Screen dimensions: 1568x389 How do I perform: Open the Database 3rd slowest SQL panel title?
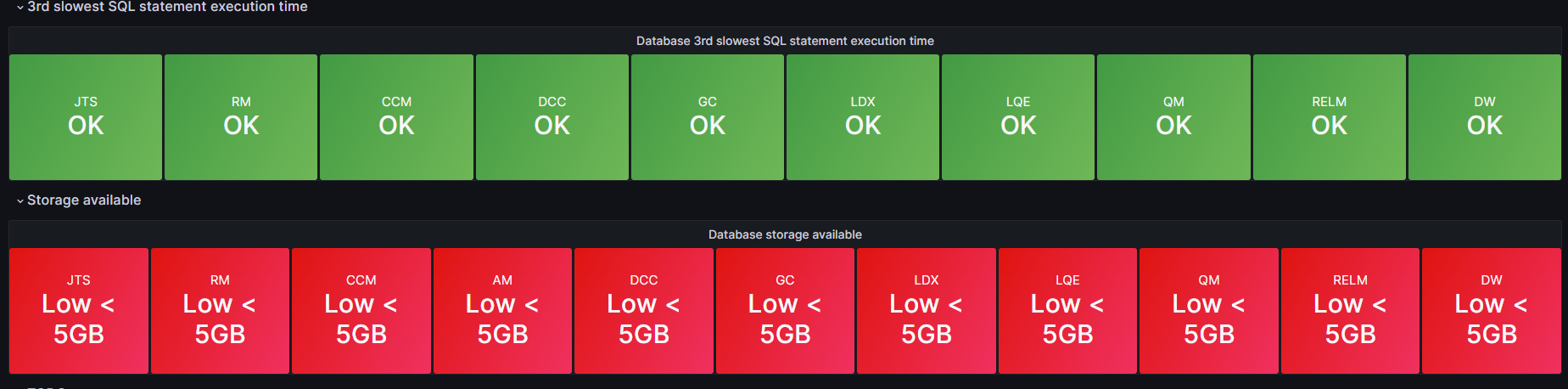(784, 41)
